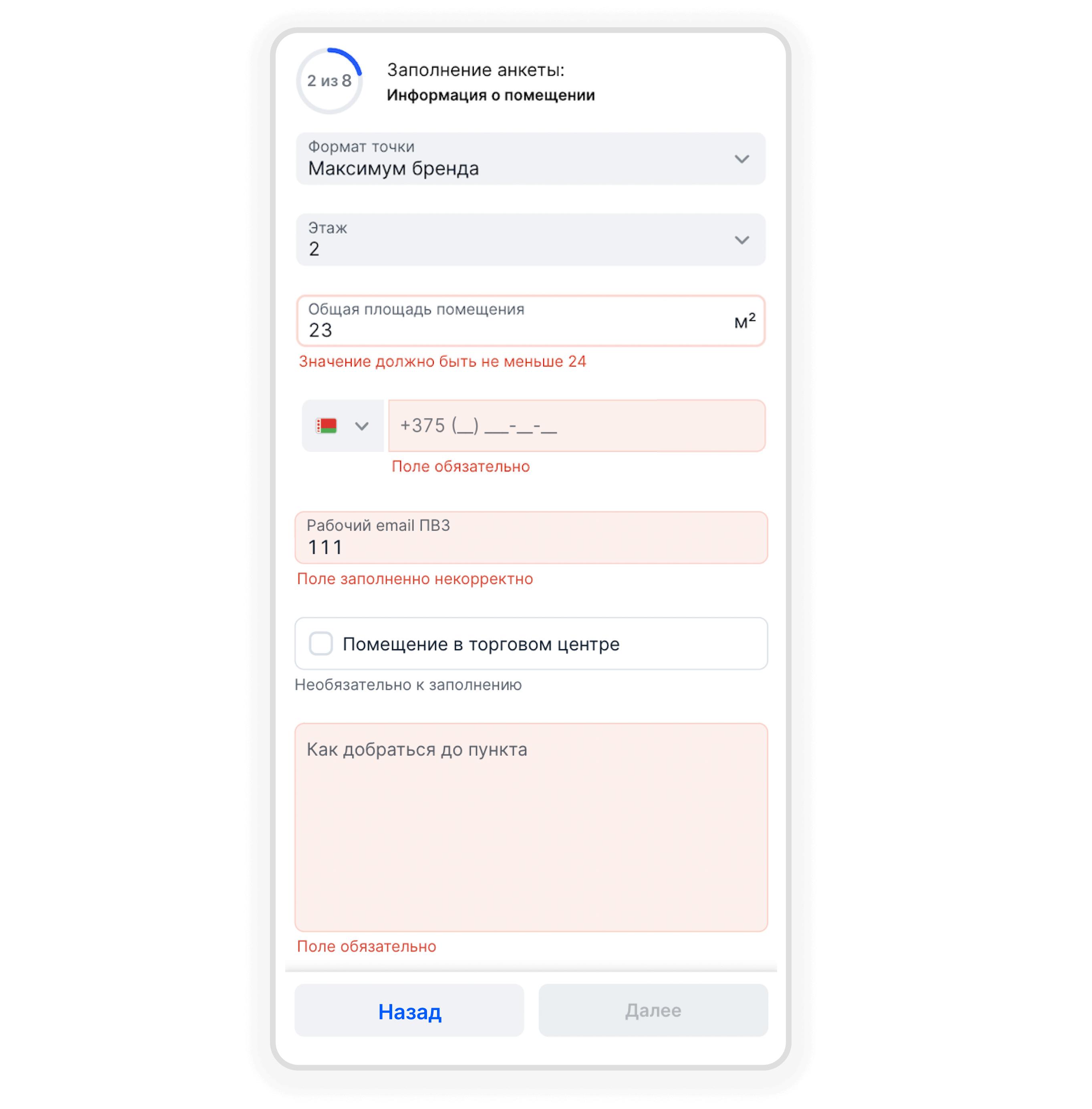1092x1109 pixels.
Task: Click the Поле заполненно некорректно message
Action: (415, 579)
